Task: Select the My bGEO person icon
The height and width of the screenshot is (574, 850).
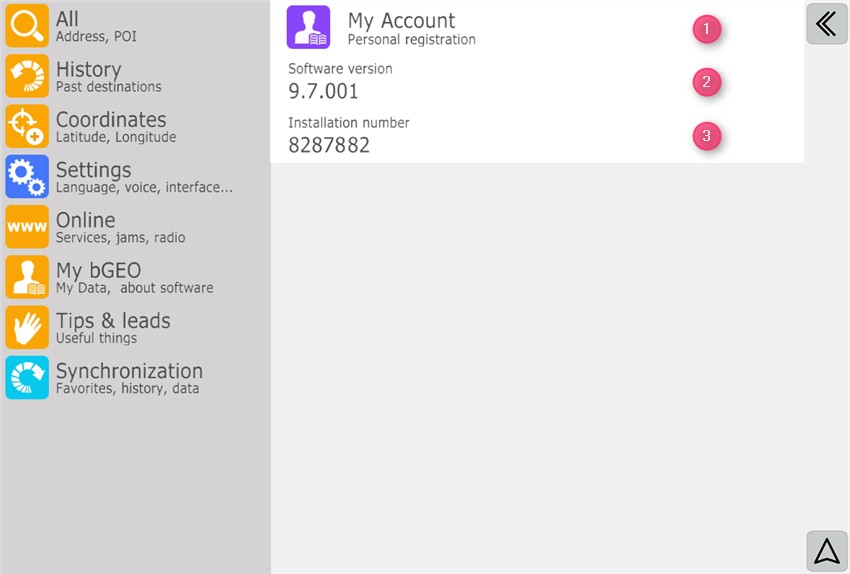Action: (x=27, y=277)
